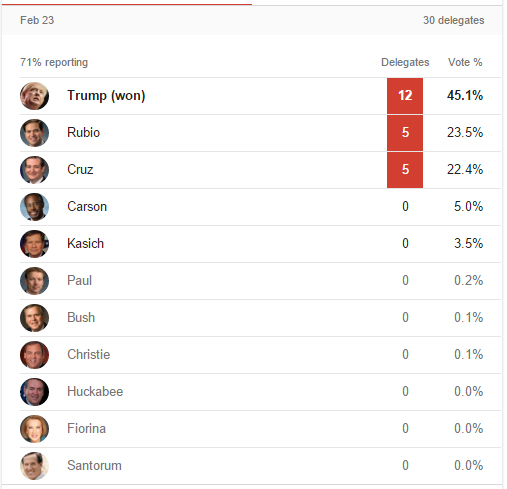The image size is (507, 489).
Task: Click Carson's round portrait thumbnail
Action: point(34,207)
